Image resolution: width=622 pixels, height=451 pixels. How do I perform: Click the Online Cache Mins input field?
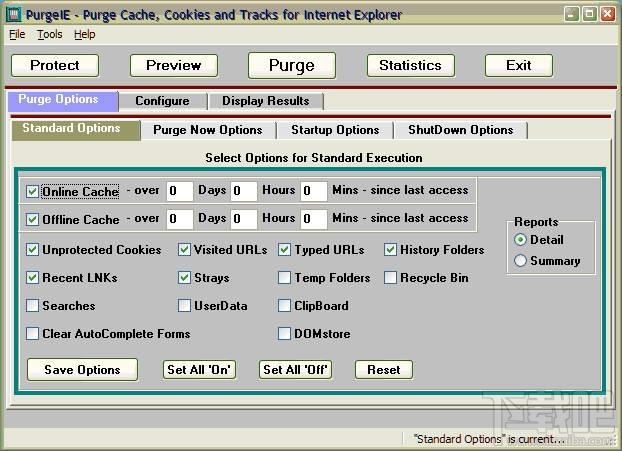(314, 191)
